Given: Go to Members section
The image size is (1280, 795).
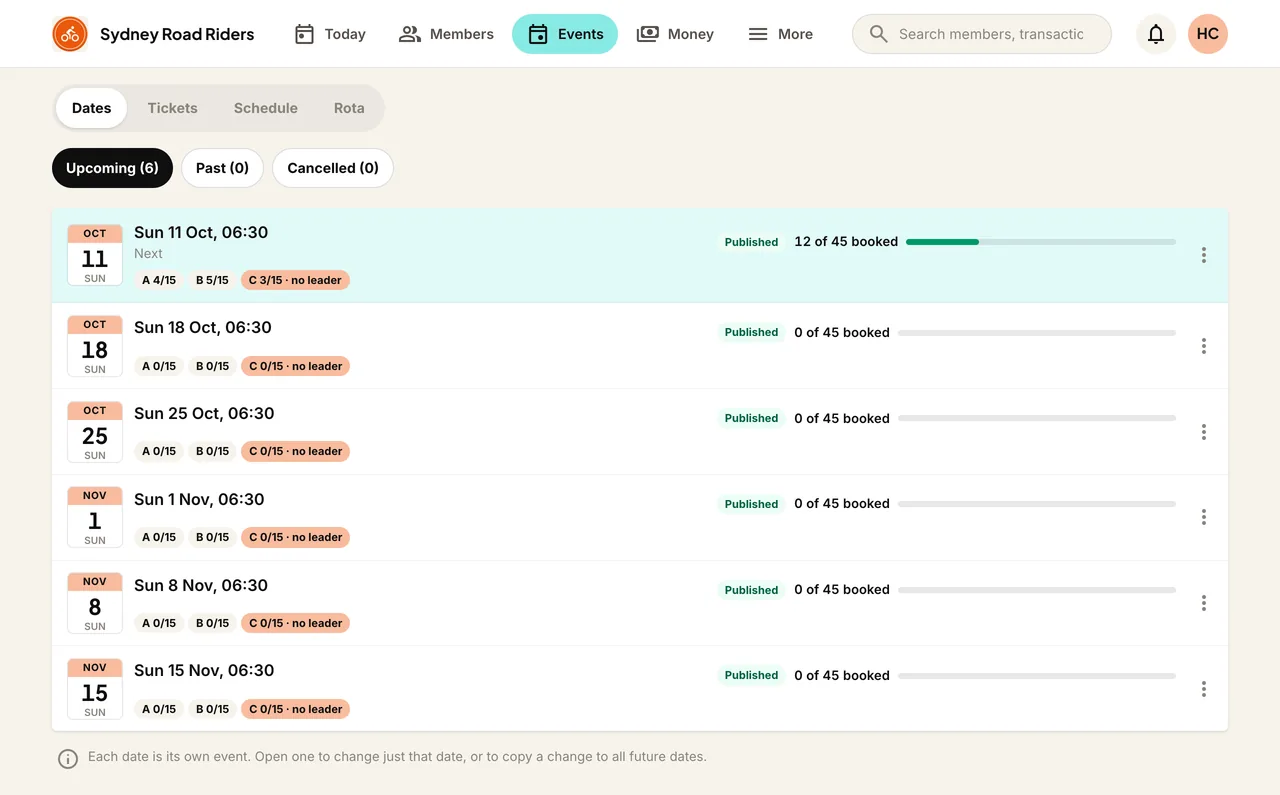Looking at the screenshot, I should pyautogui.click(x=446, y=34).
